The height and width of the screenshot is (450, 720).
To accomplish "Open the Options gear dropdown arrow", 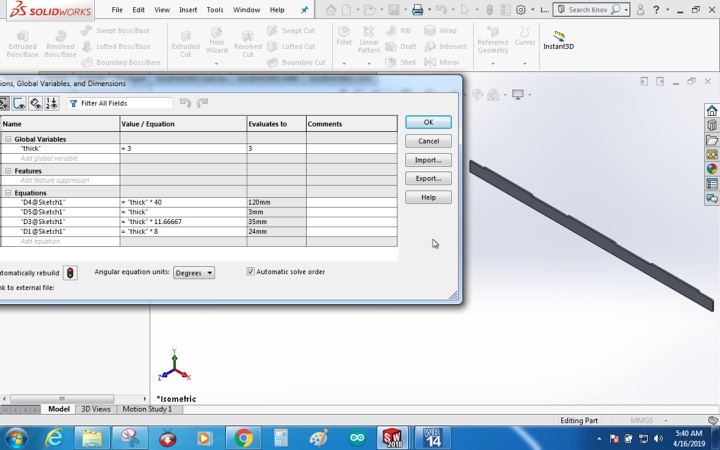I will click(532, 10).
